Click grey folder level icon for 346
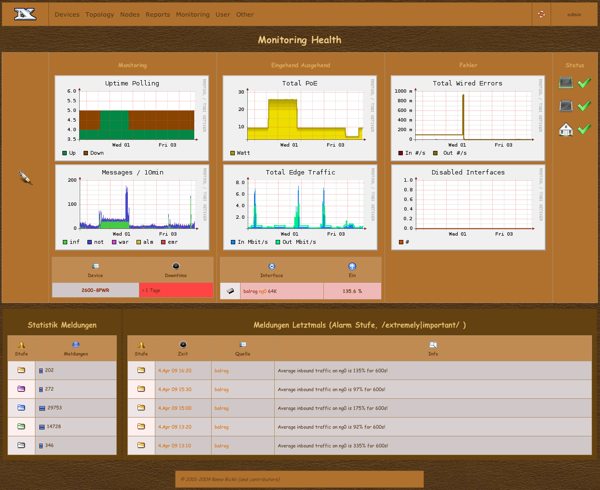The image size is (600, 490). point(21,445)
